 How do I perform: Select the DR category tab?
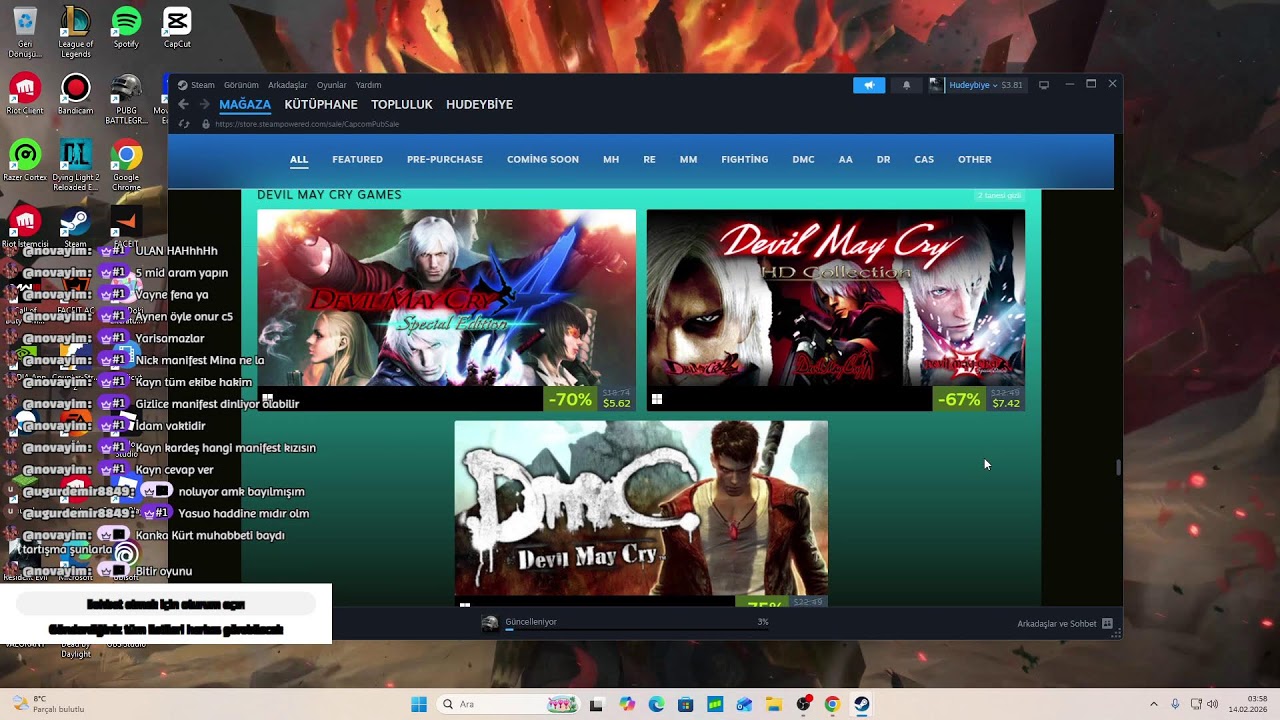tap(883, 159)
